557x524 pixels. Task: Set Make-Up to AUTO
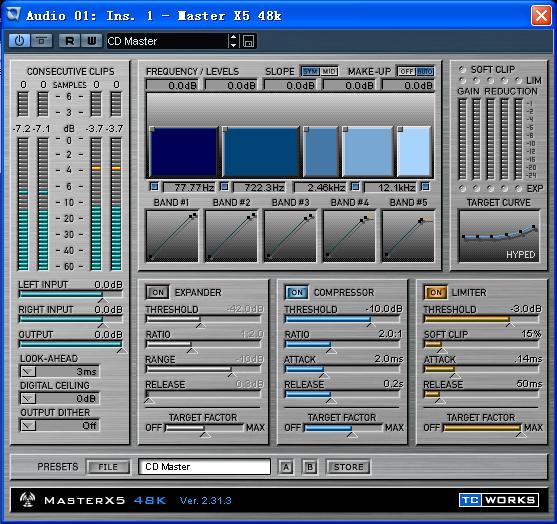pyautogui.click(x=425, y=71)
